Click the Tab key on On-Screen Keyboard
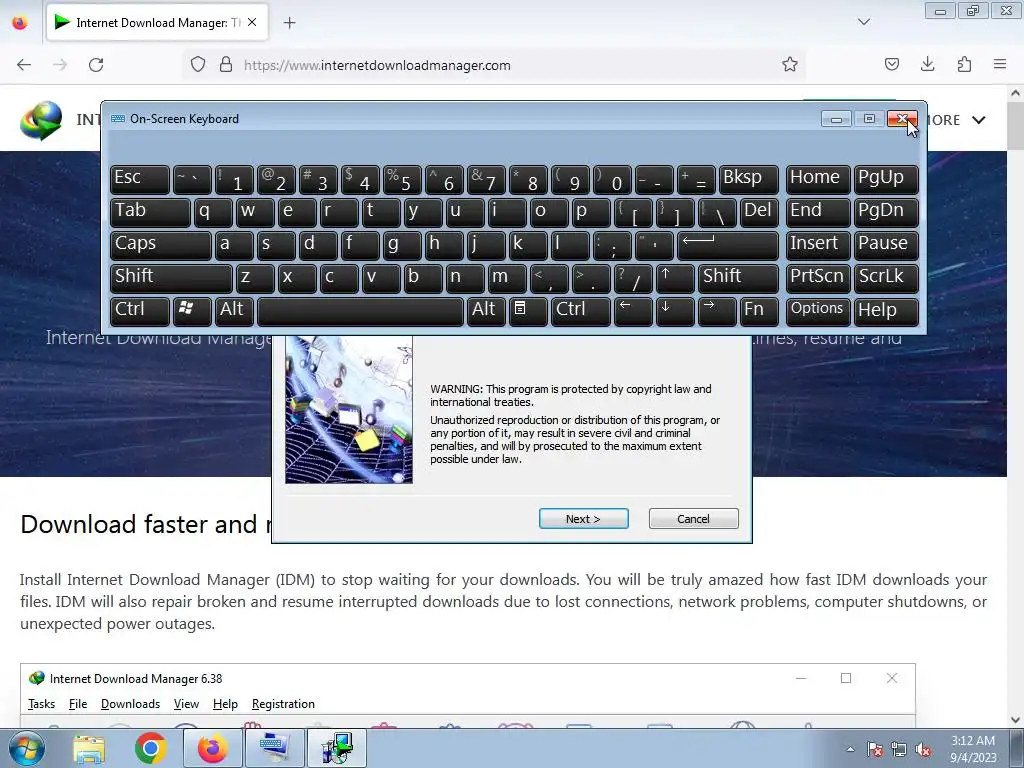 pos(150,212)
